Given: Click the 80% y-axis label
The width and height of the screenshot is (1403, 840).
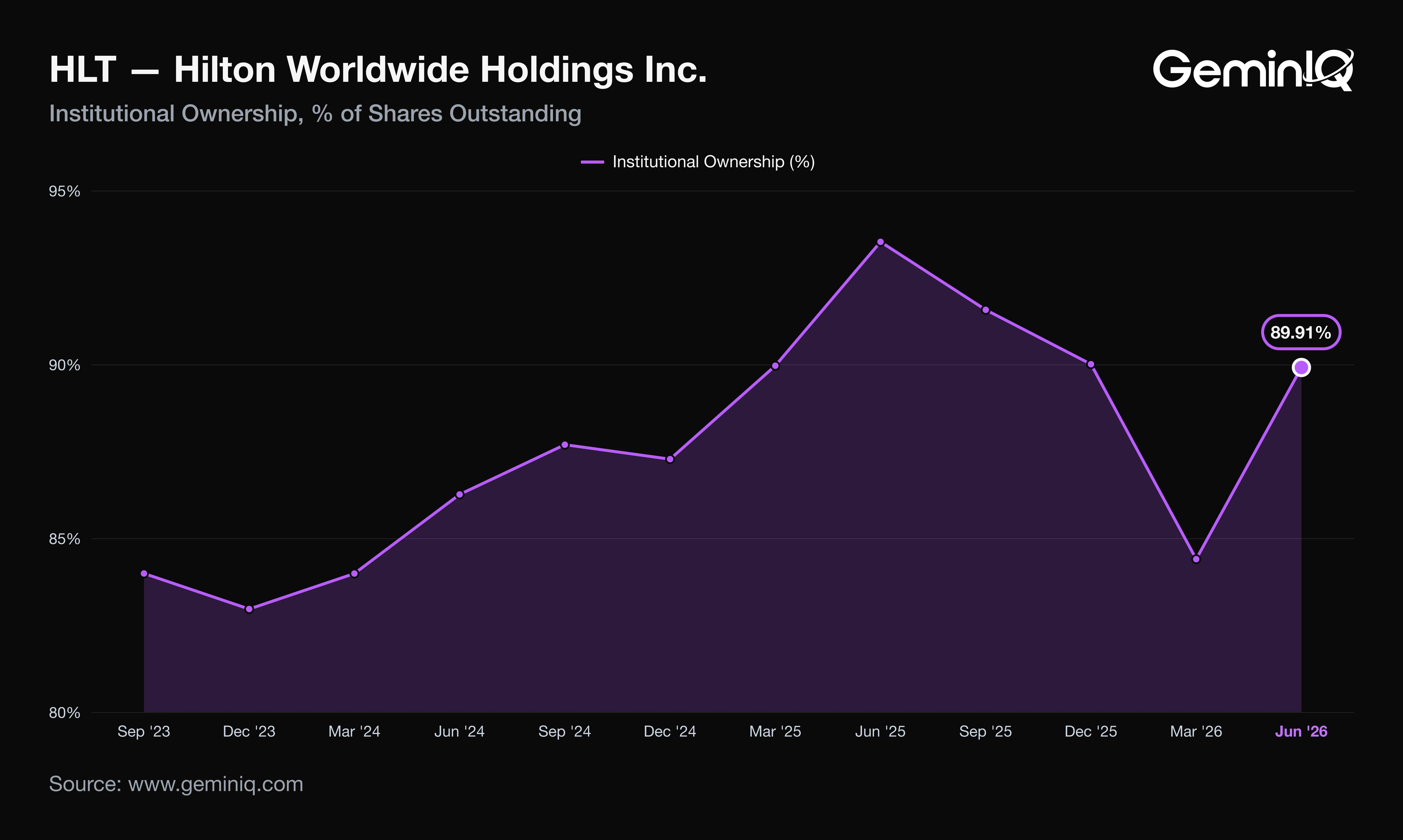Looking at the screenshot, I should [x=65, y=713].
